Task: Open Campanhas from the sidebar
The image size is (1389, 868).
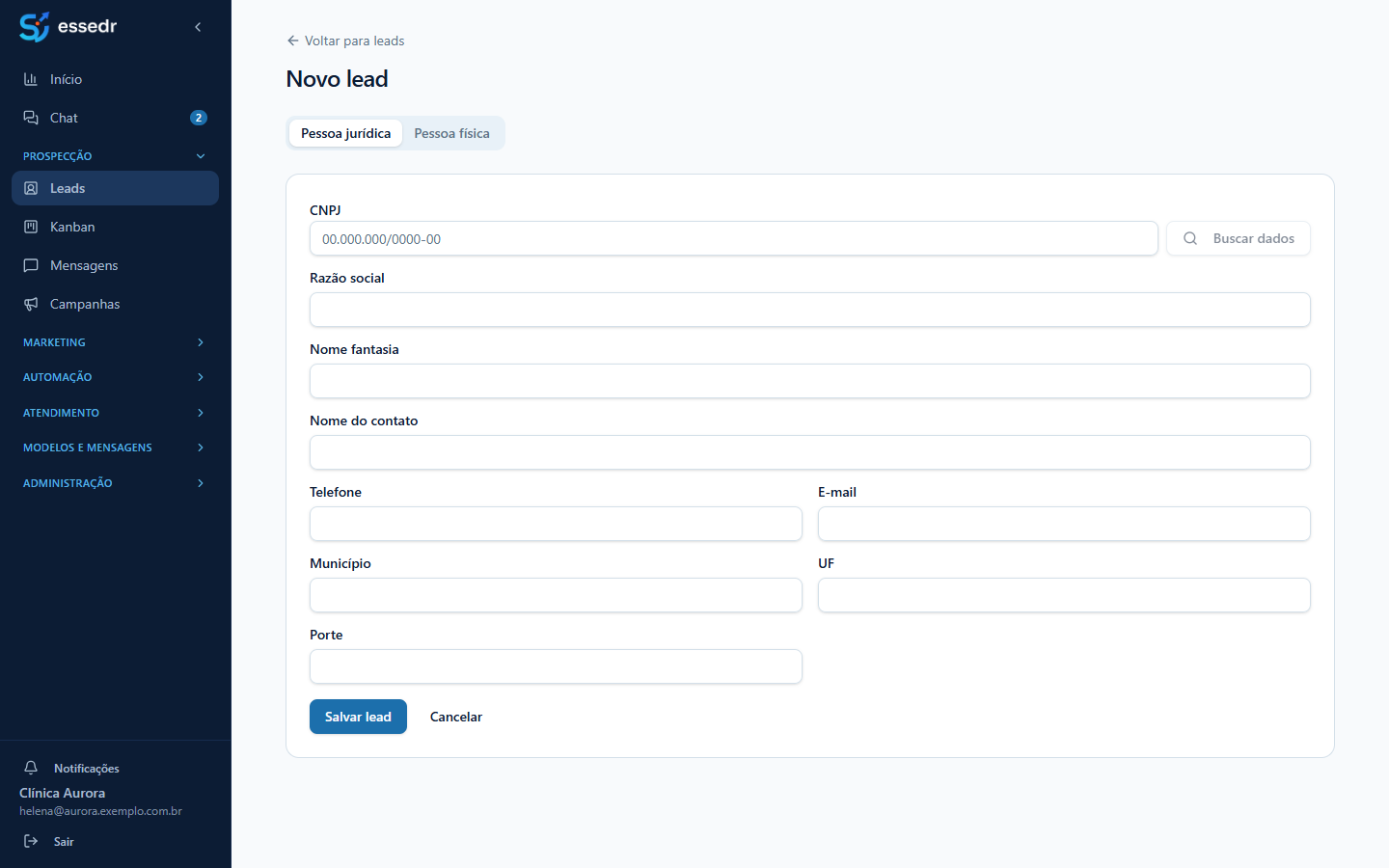Action: point(115,304)
